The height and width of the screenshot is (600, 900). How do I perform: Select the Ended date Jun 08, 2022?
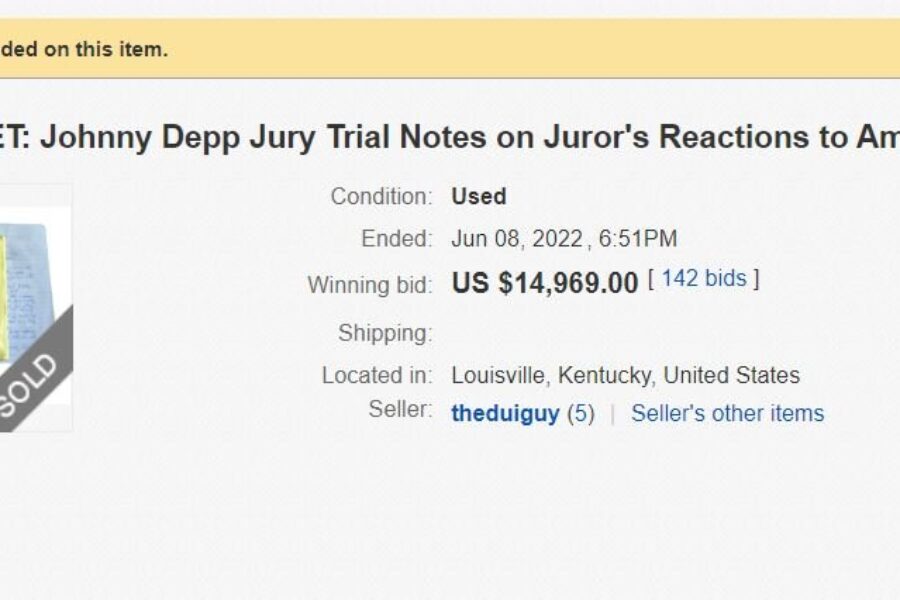tap(512, 239)
